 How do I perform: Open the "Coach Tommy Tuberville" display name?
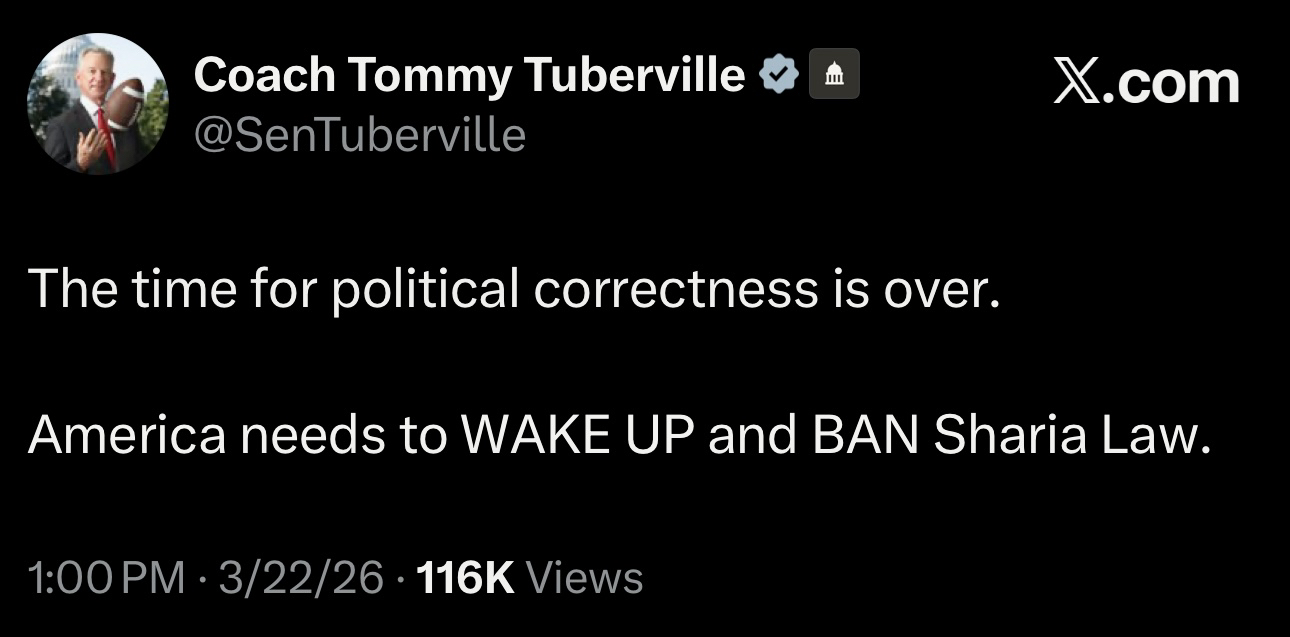click(470, 75)
